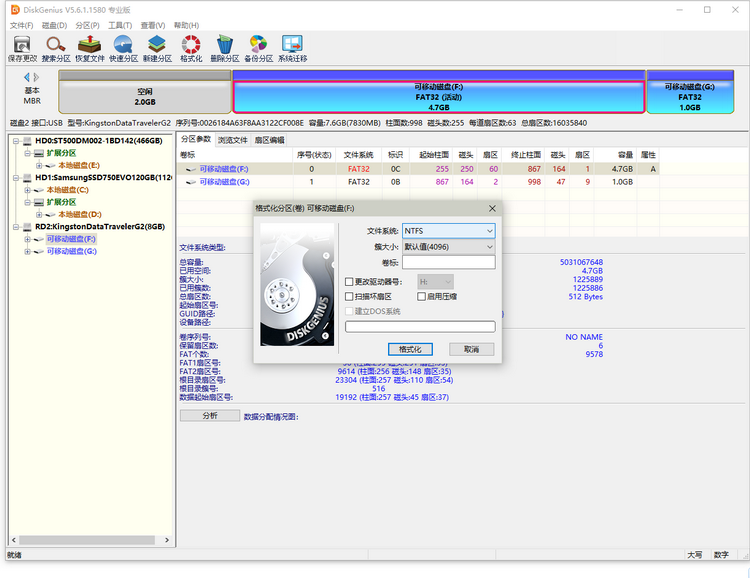
Task: Click the 格式化 button in the dialog
Action: [410, 349]
